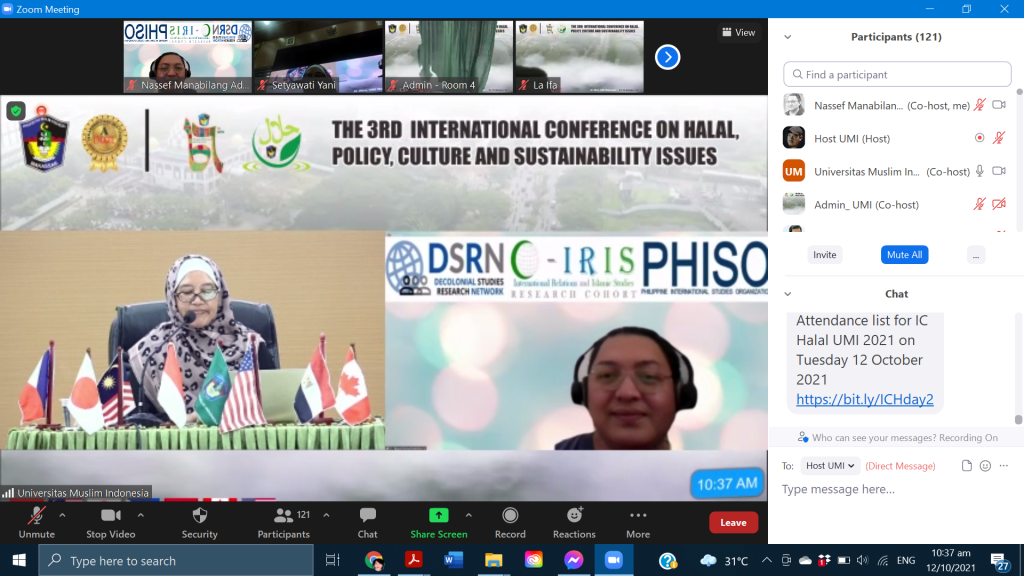Open the bit.ly/ICHday2 attendance link
Image resolution: width=1024 pixels, height=576 pixels.
864,399
